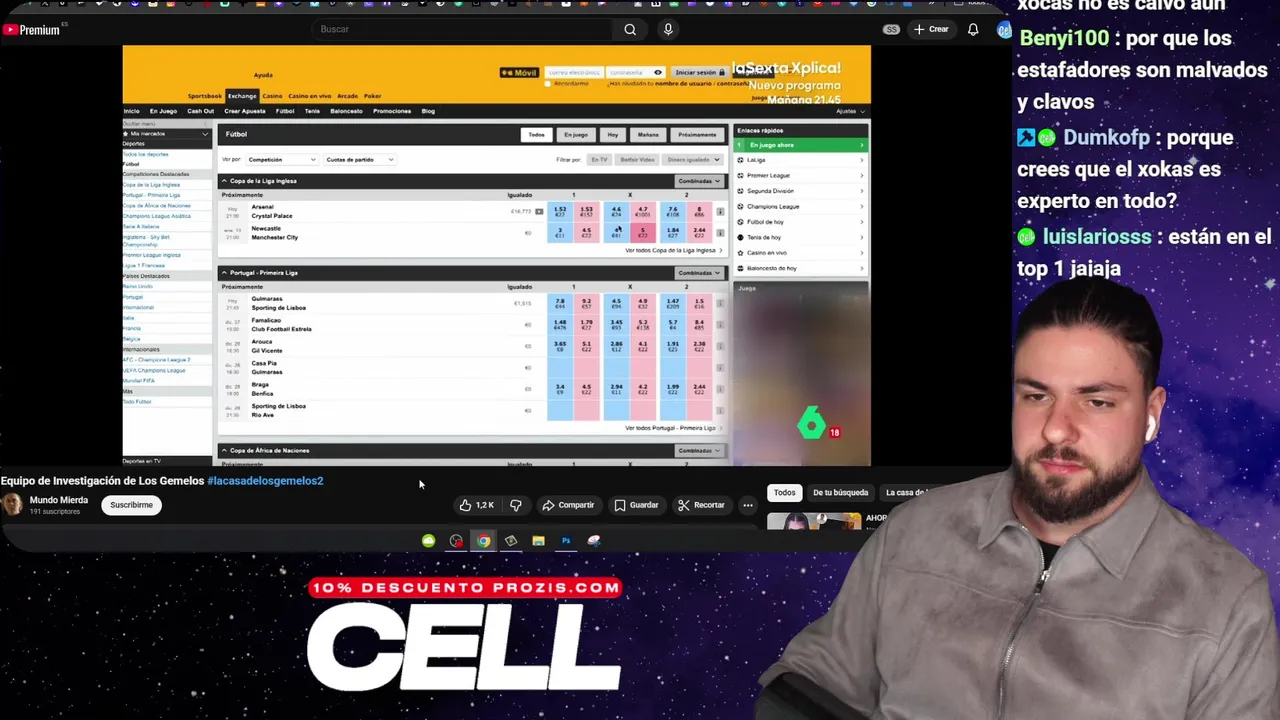The image size is (1280, 720).
Task: Open the Mundo Mierda channel avatar
Action: coord(12,504)
